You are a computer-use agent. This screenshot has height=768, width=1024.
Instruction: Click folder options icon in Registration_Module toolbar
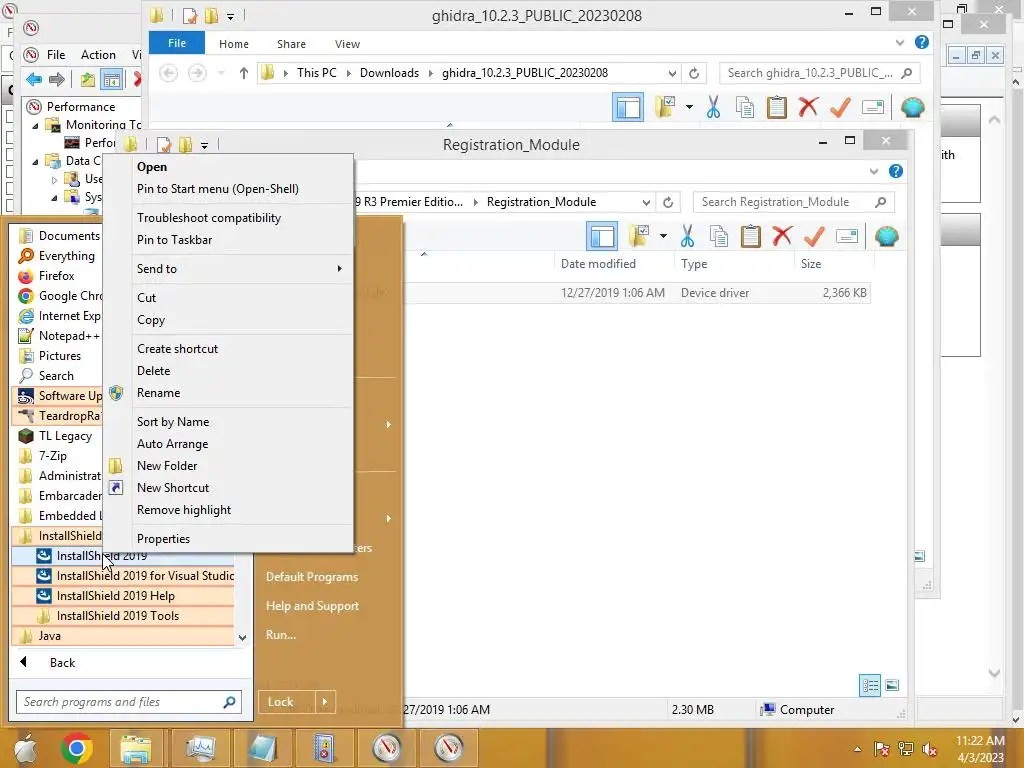[638, 236]
